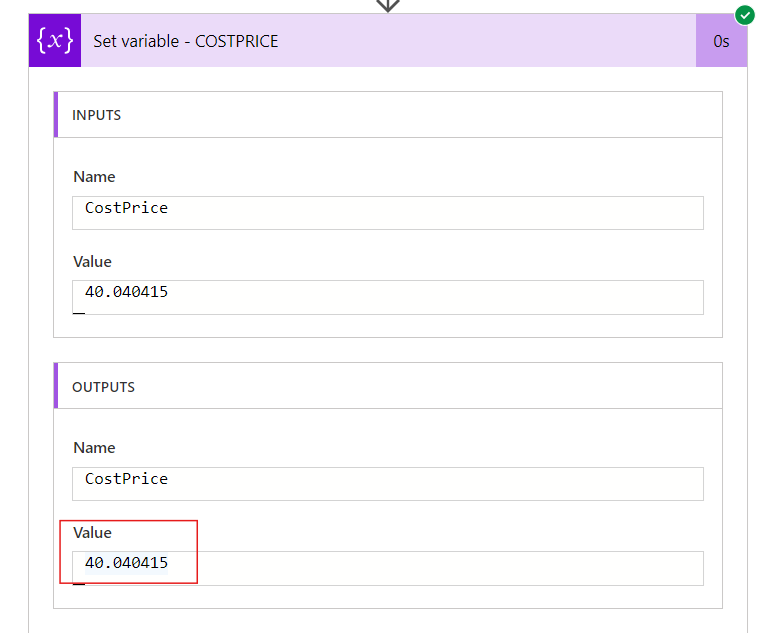Select the outputs Name field containing CostPrice
This screenshot has height=633, width=771.
(388, 484)
